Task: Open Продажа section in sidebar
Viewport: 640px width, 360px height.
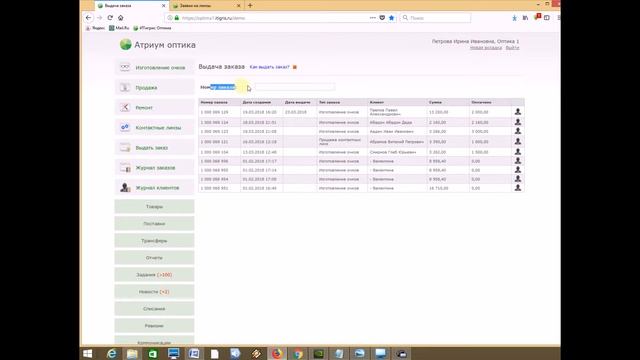Action: pyautogui.click(x=155, y=87)
